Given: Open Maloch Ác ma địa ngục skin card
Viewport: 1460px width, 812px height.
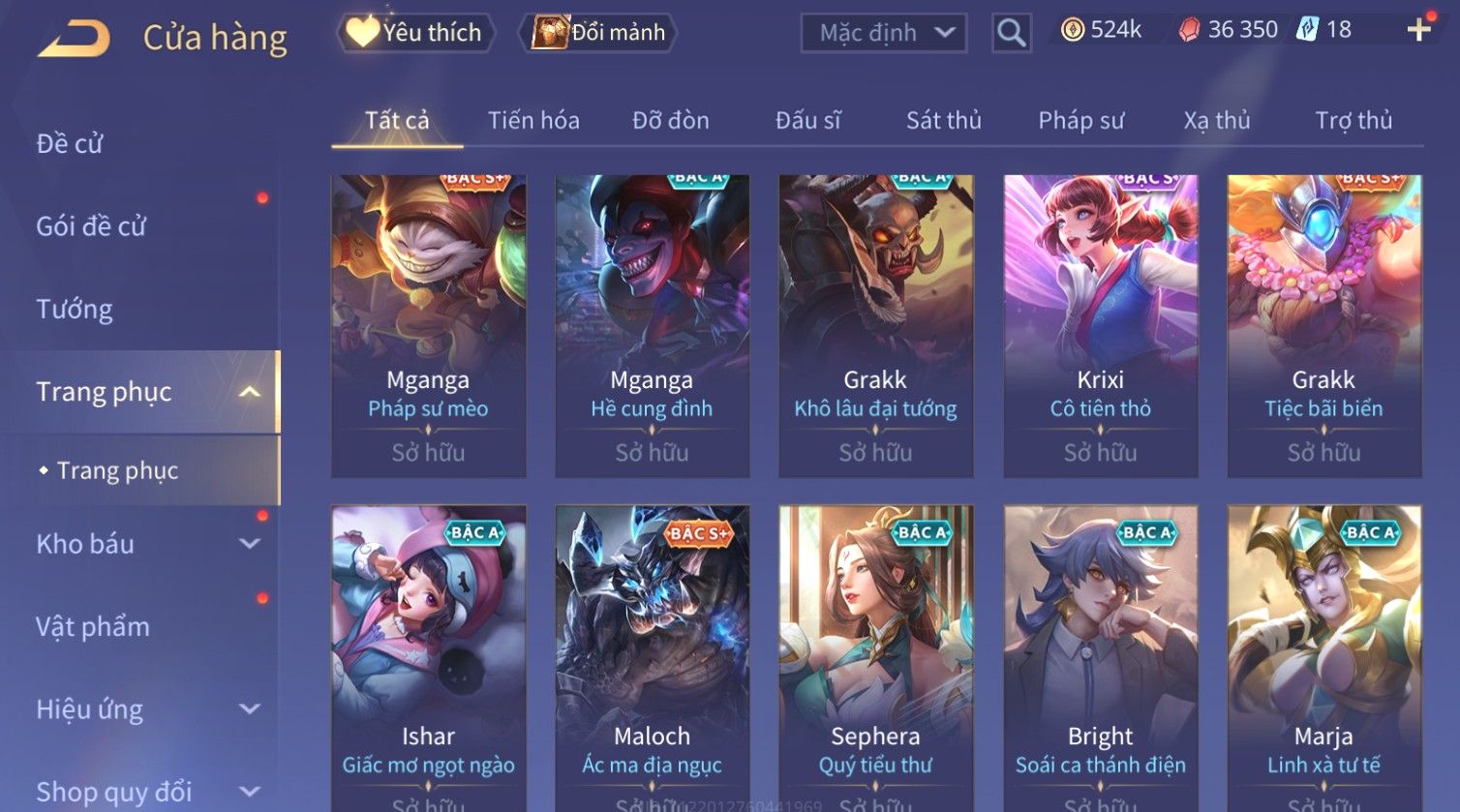Looking at the screenshot, I should click(x=652, y=658).
